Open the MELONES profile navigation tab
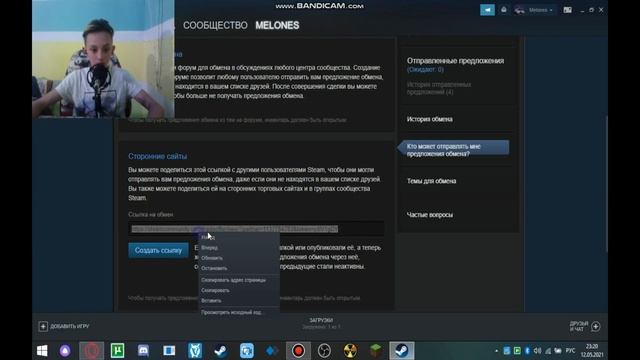640x360 pixels. tap(277, 25)
